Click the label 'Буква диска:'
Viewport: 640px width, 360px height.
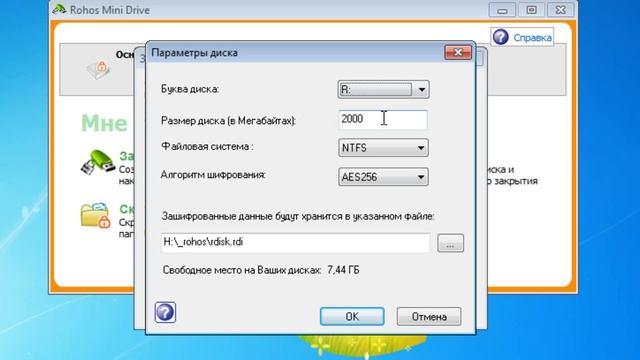(x=190, y=89)
